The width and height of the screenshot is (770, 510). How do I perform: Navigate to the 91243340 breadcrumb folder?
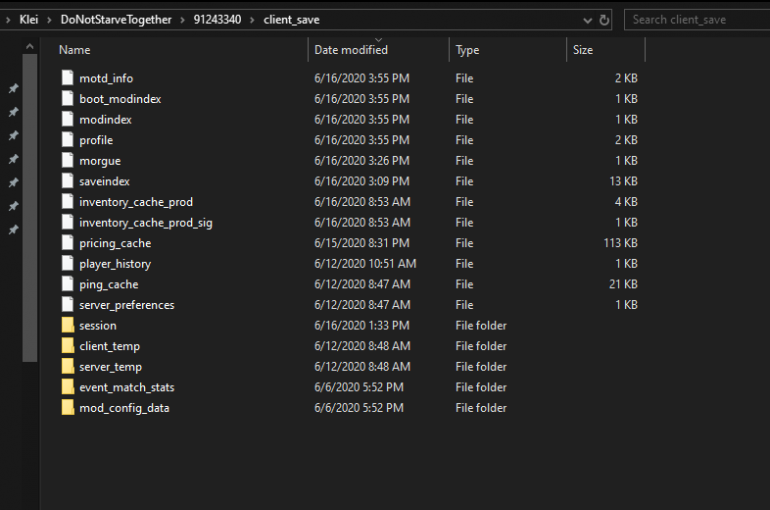[217, 20]
